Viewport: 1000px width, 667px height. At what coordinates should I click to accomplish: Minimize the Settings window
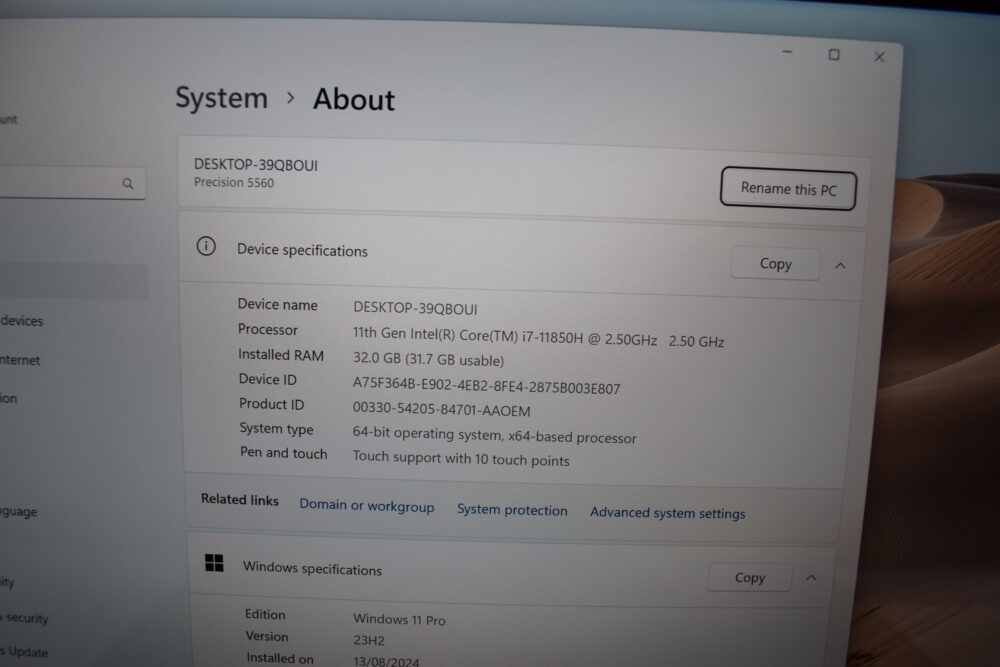(x=787, y=52)
